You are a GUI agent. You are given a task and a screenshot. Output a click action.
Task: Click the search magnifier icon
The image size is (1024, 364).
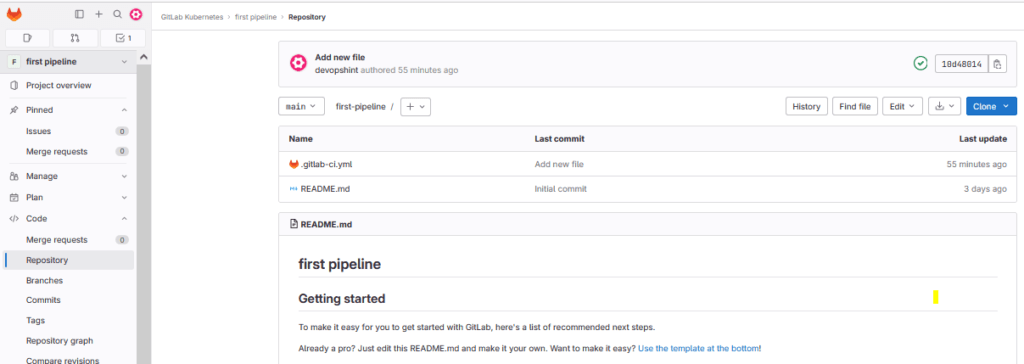(117, 14)
